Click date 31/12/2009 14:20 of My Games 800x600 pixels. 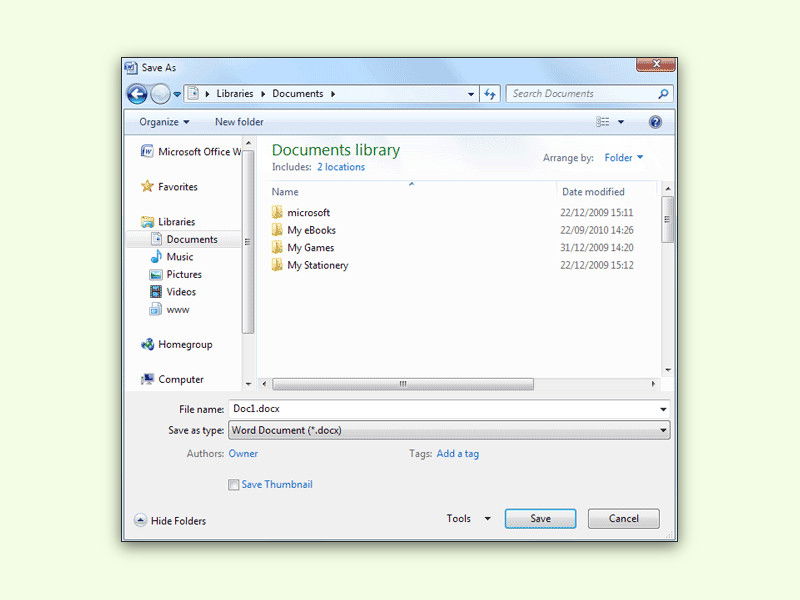click(596, 247)
